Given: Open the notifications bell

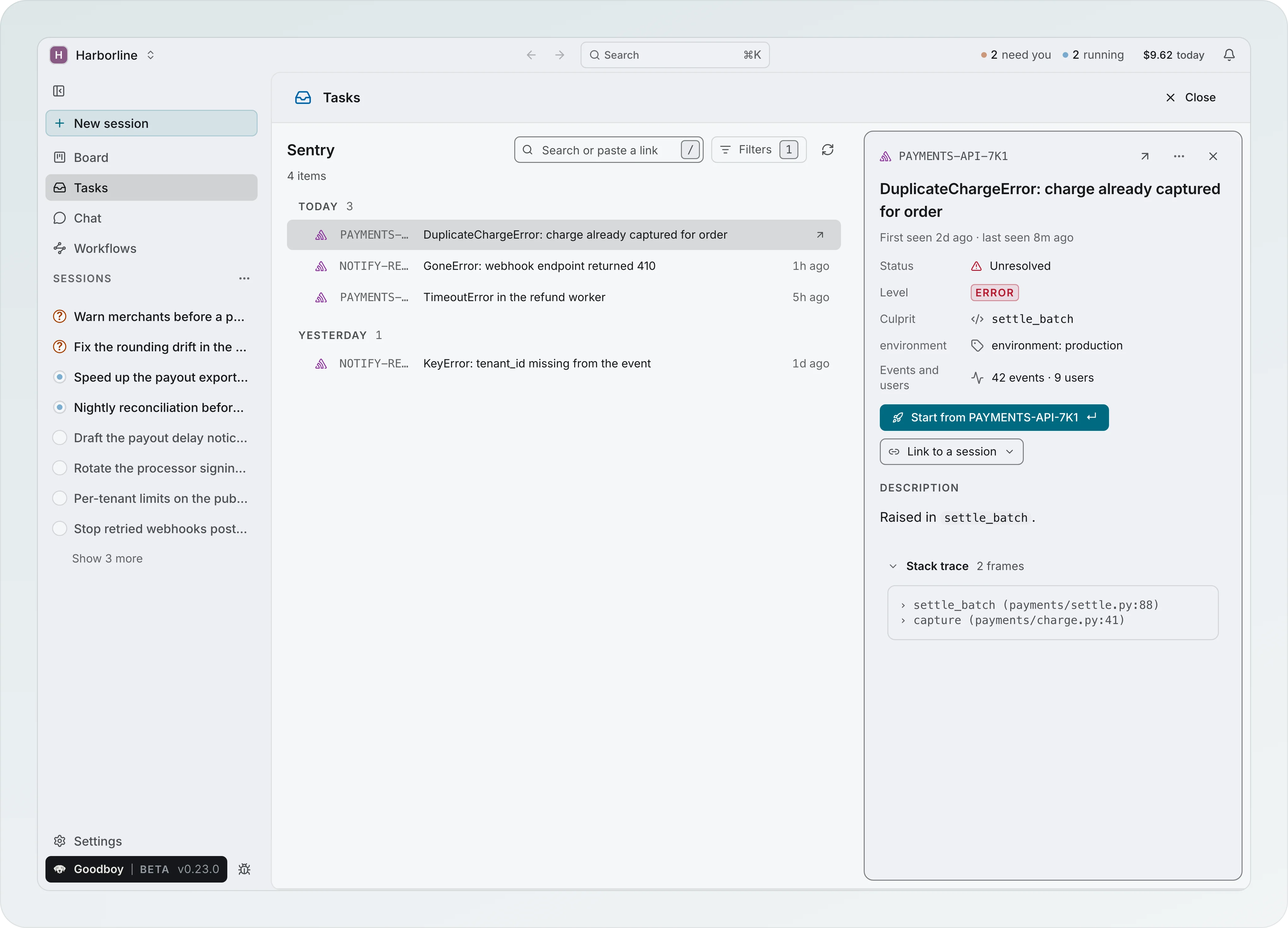Looking at the screenshot, I should pyautogui.click(x=1229, y=55).
